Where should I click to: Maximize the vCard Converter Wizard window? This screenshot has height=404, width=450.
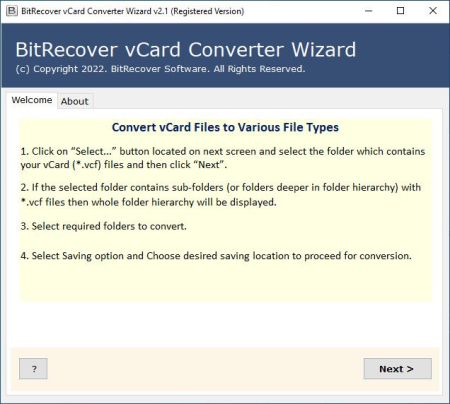401,11
